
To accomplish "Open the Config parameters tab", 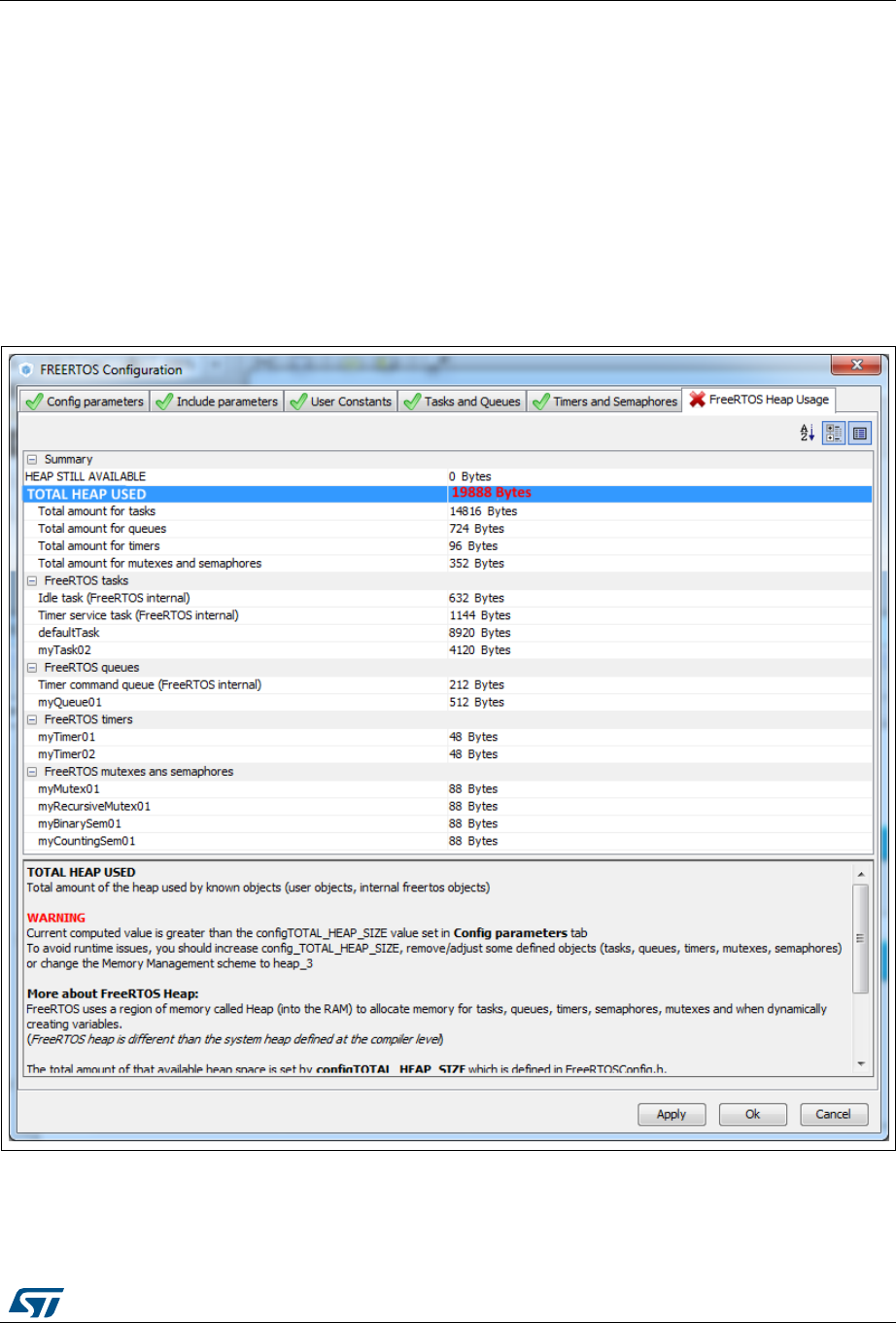I will 85,401.
